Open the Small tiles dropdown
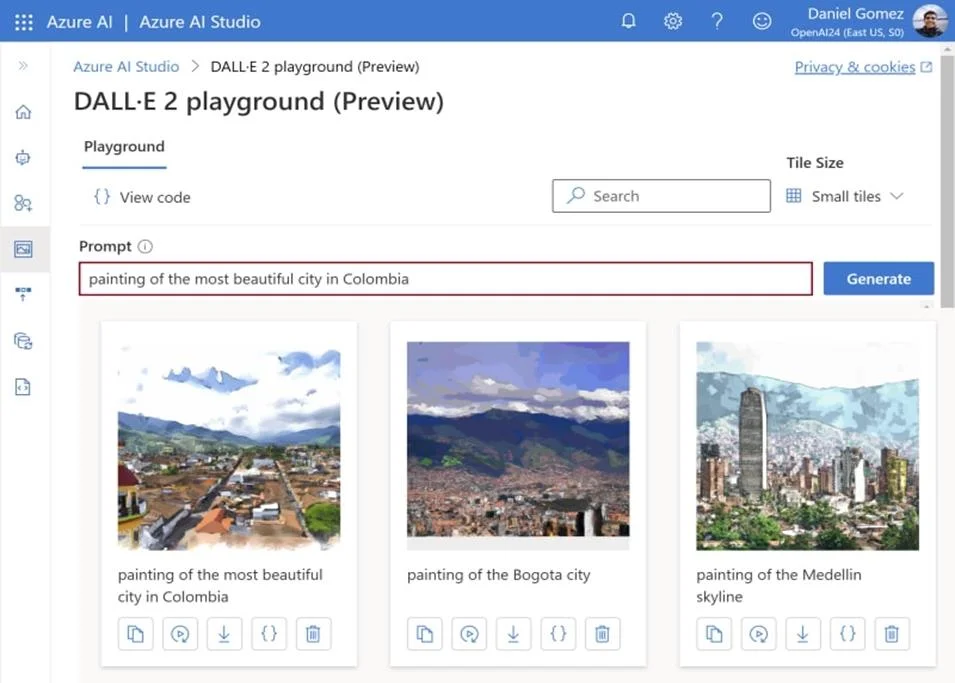The width and height of the screenshot is (955, 683). point(845,196)
